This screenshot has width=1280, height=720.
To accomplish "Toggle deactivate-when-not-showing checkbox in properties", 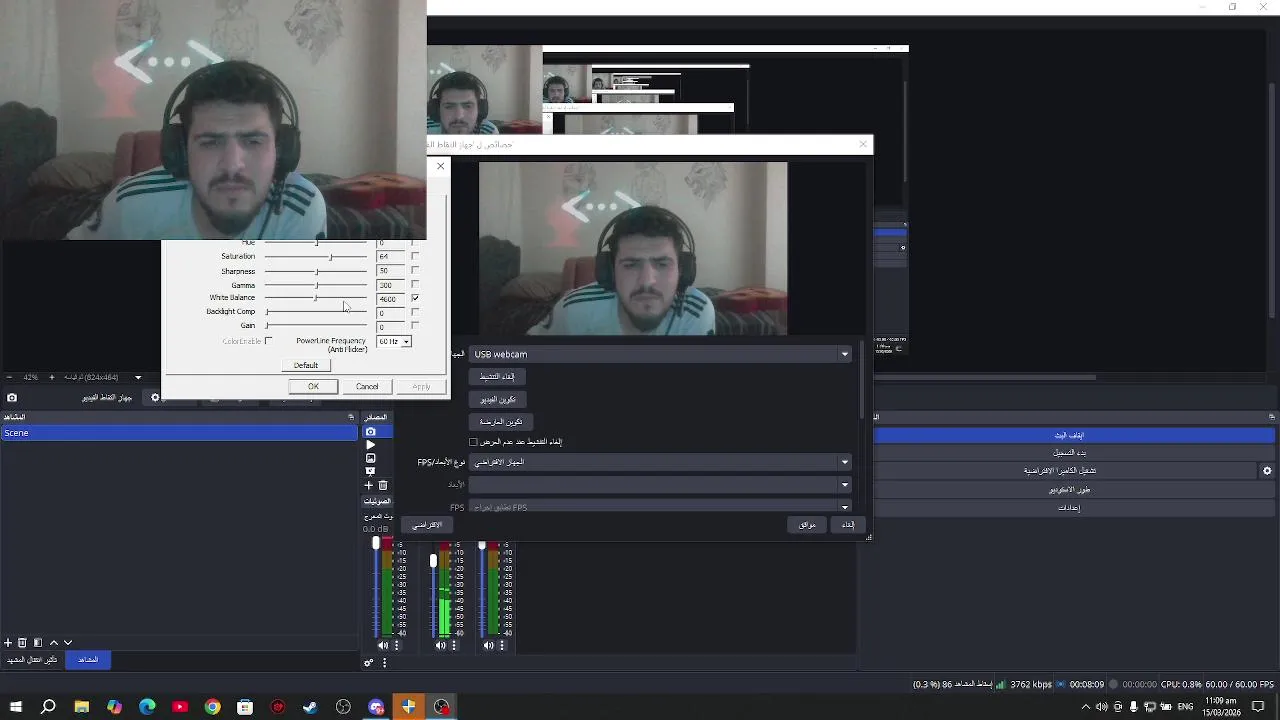I will pyautogui.click(x=473, y=442).
